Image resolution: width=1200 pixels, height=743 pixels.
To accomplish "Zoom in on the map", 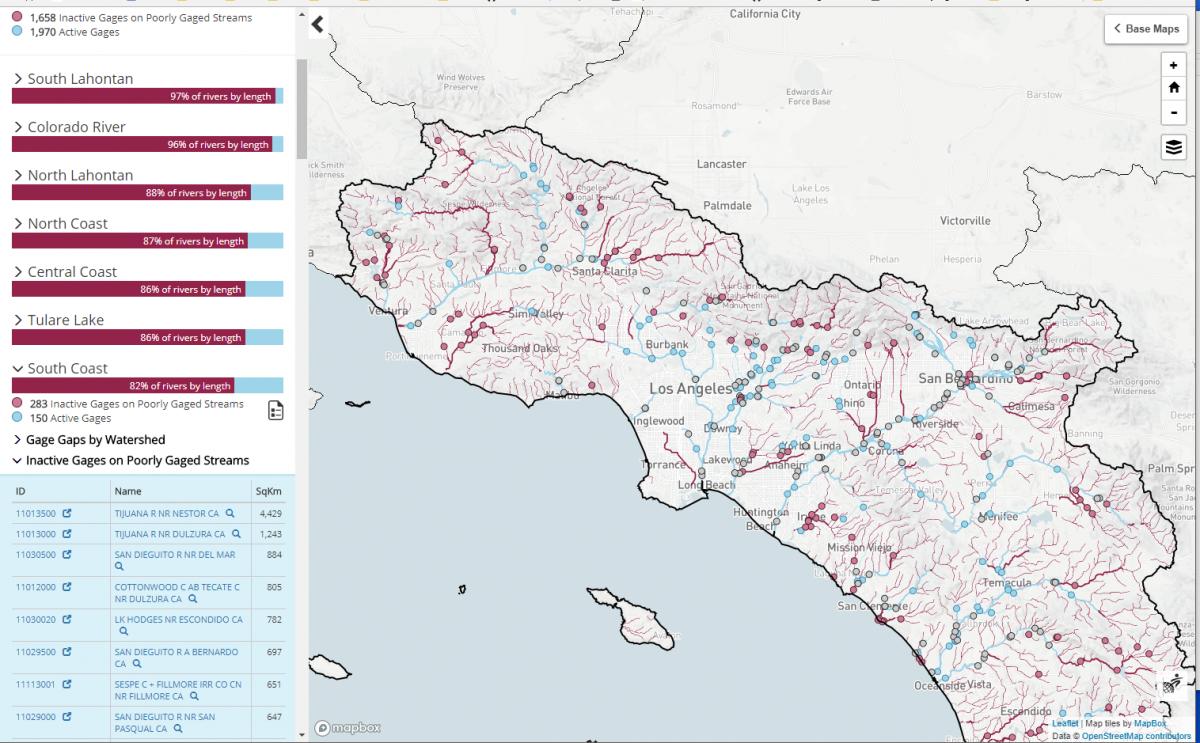I will coord(1173,65).
